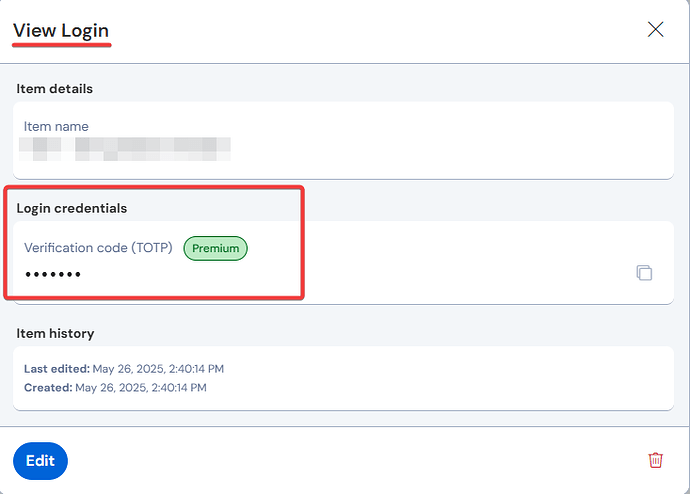
Task: Click the 'Login credentials' heading
Action: tap(72, 208)
